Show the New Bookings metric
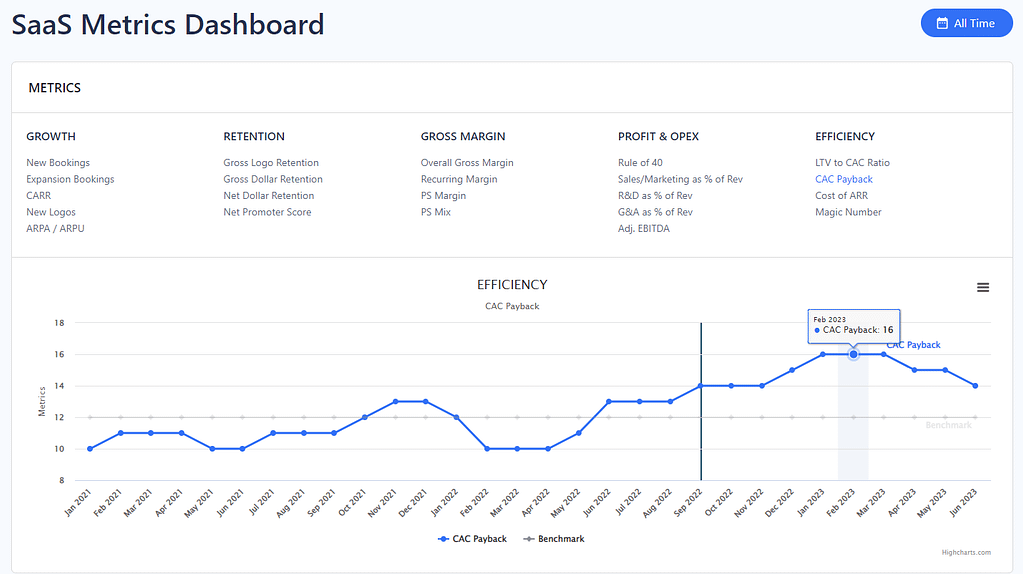This screenshot has width=1023, height=574. coord(58,163)
